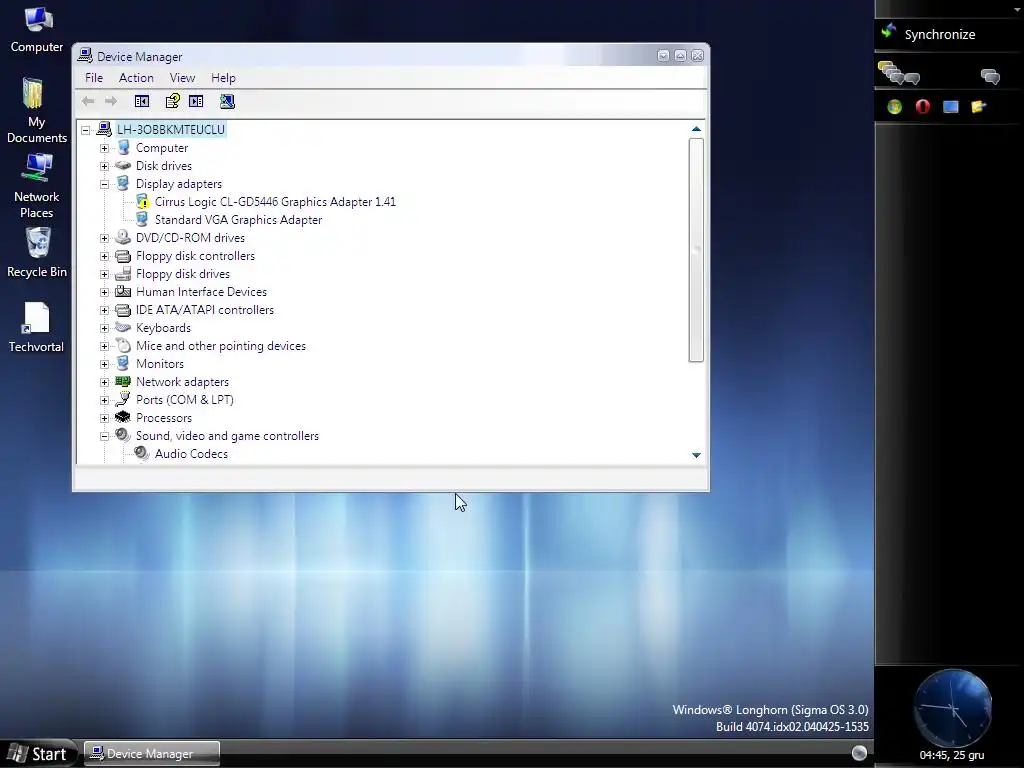Click the Audio Codecs speaker icon

coord(142,453)
